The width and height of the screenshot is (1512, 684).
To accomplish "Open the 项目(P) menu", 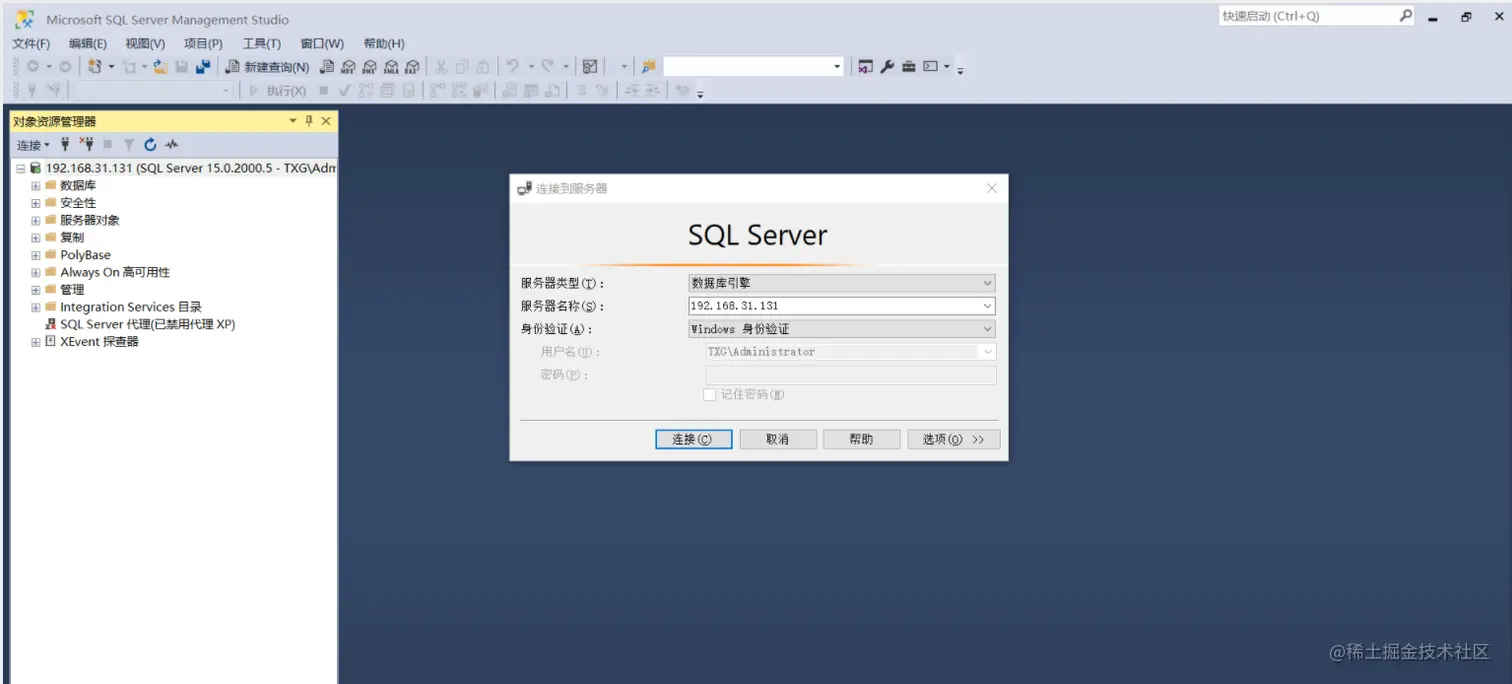I will pos(203,44).
